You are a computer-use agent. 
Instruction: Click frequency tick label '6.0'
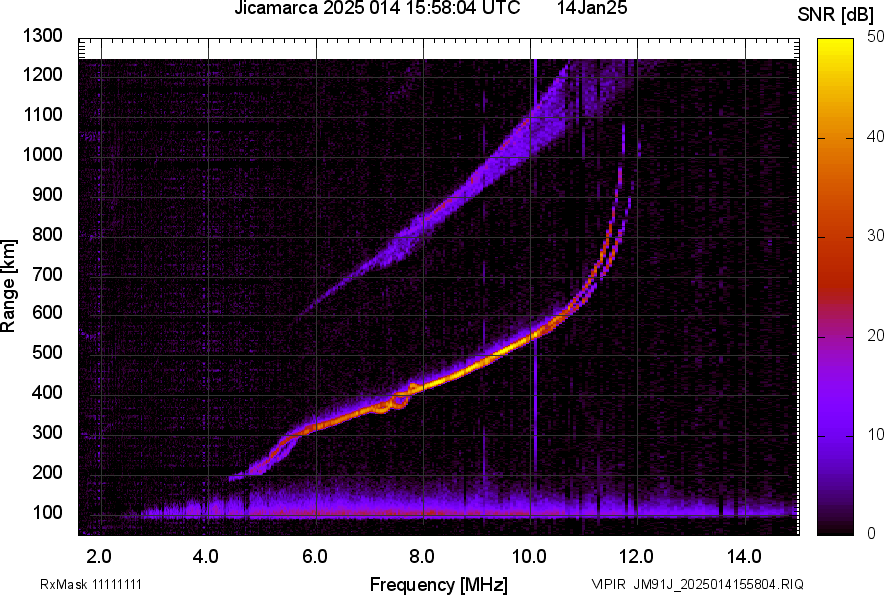point(315,557)
